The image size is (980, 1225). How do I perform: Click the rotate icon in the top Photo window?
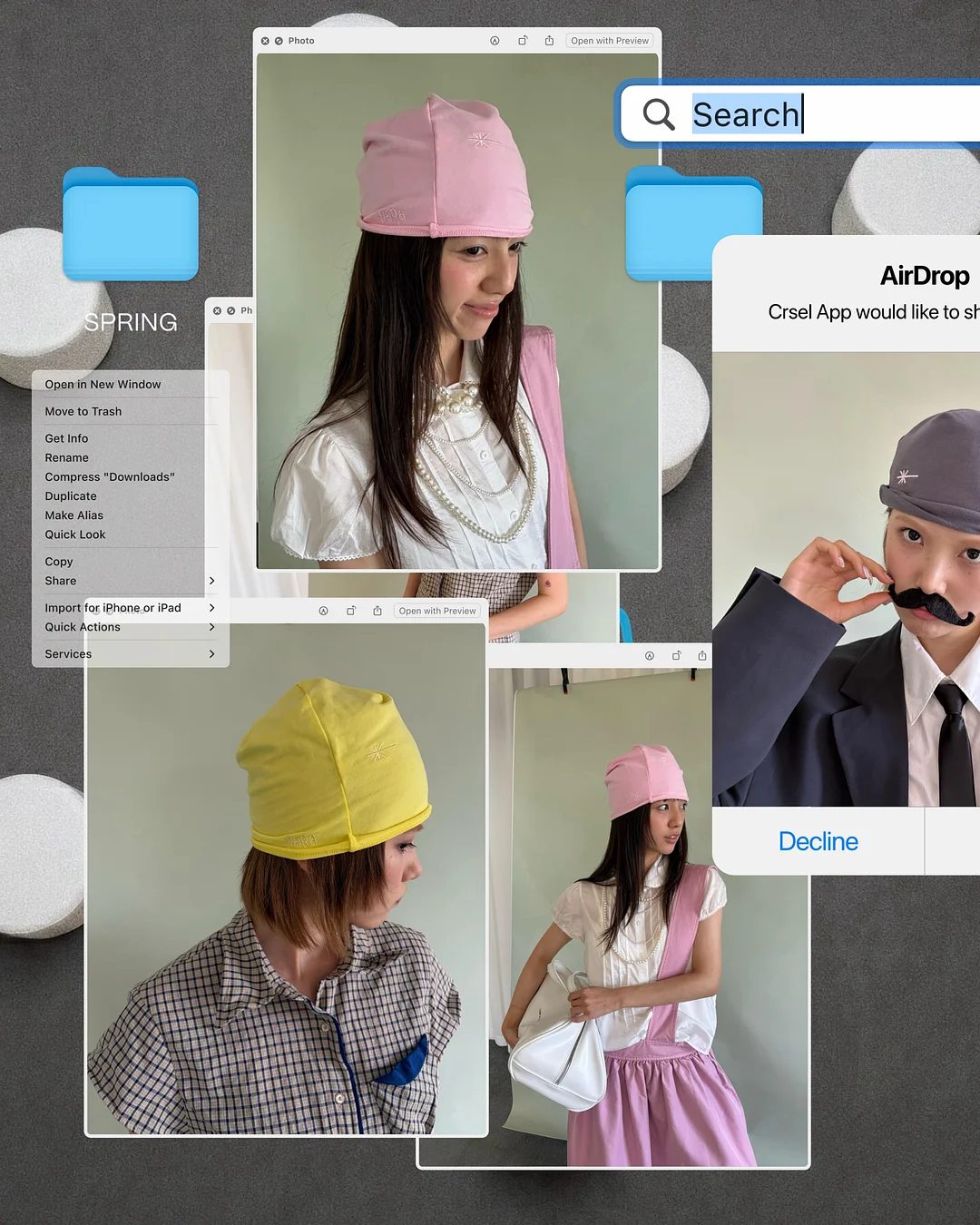(523, 41)
